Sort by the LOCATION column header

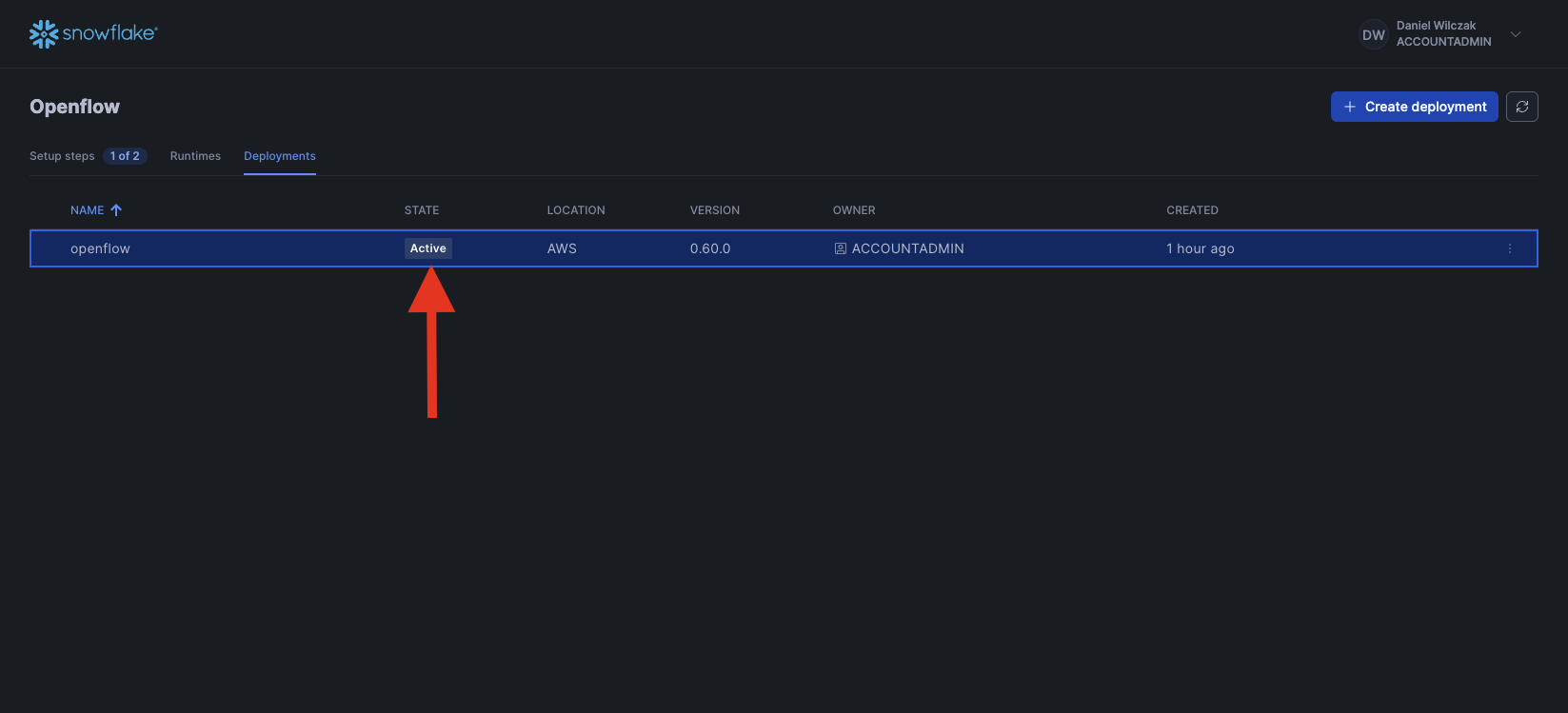(575, 210)
